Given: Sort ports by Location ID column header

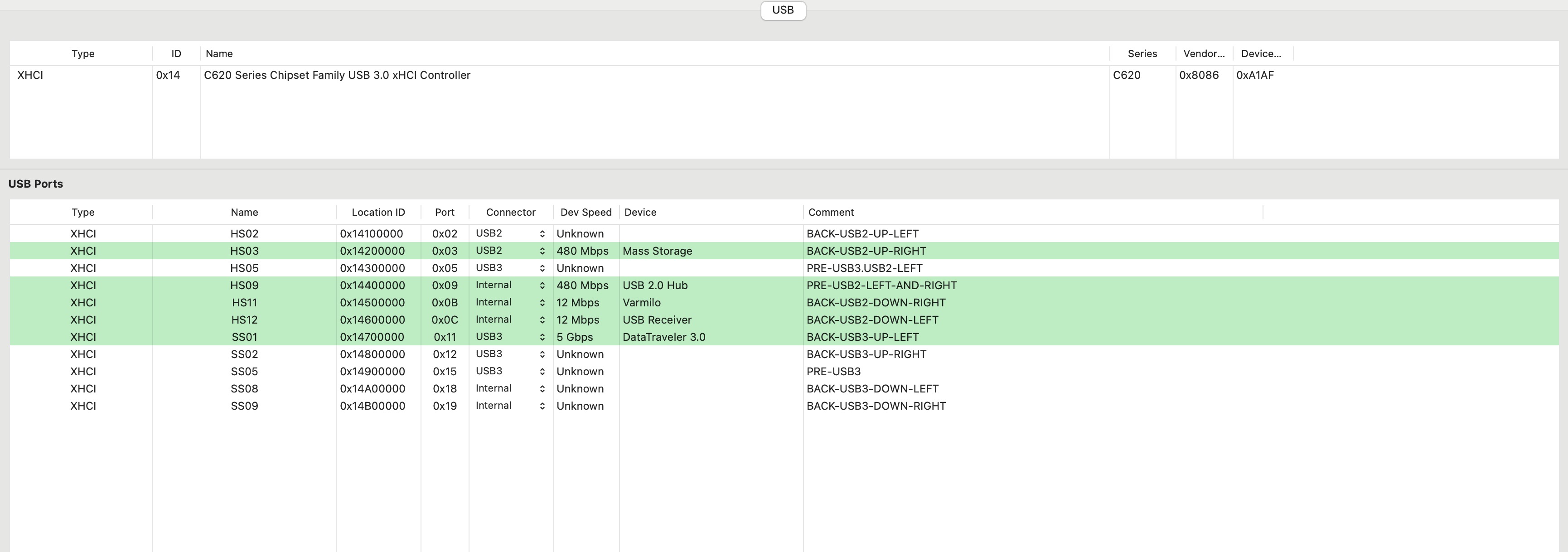Looking at the screenshot, I should tap(378, 213).
